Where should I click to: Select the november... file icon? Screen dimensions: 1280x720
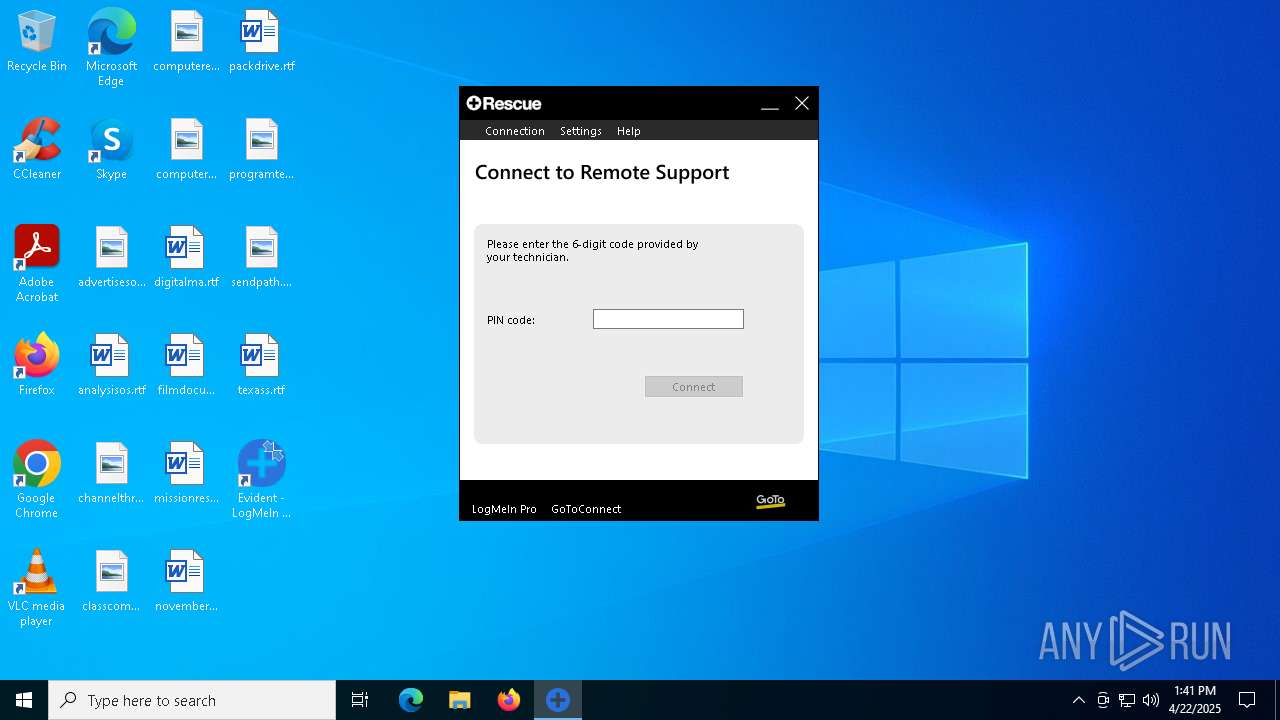(x=186, y=581)
